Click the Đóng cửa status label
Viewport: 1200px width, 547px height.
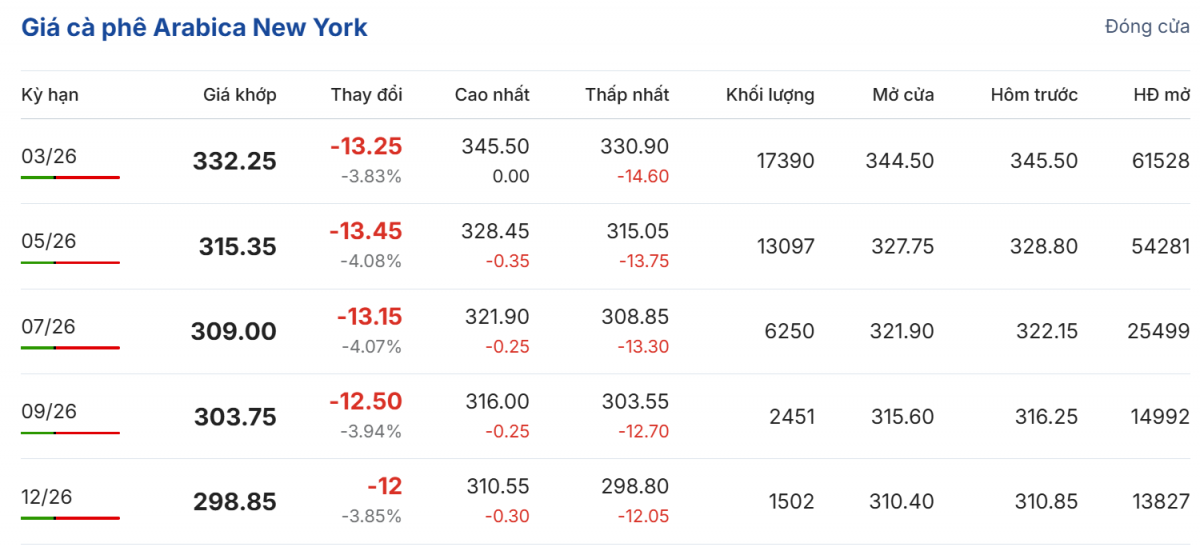(x=1147, y=27)
